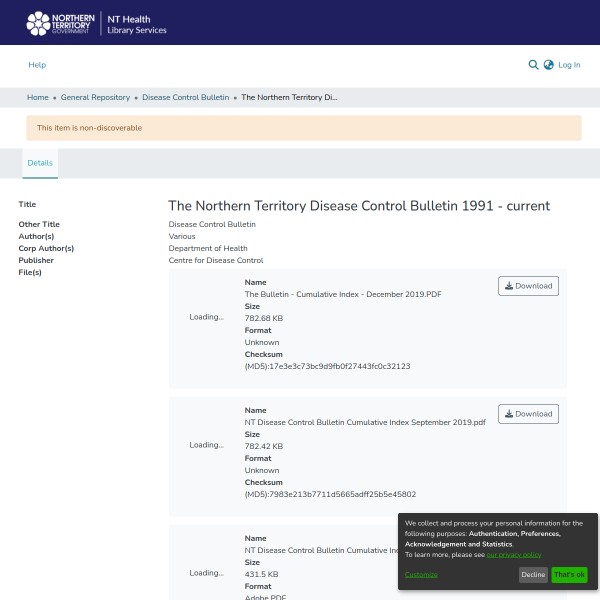Click the Loading thumbnail of the third file
The image size is (600, 600).
coord(206,573)
